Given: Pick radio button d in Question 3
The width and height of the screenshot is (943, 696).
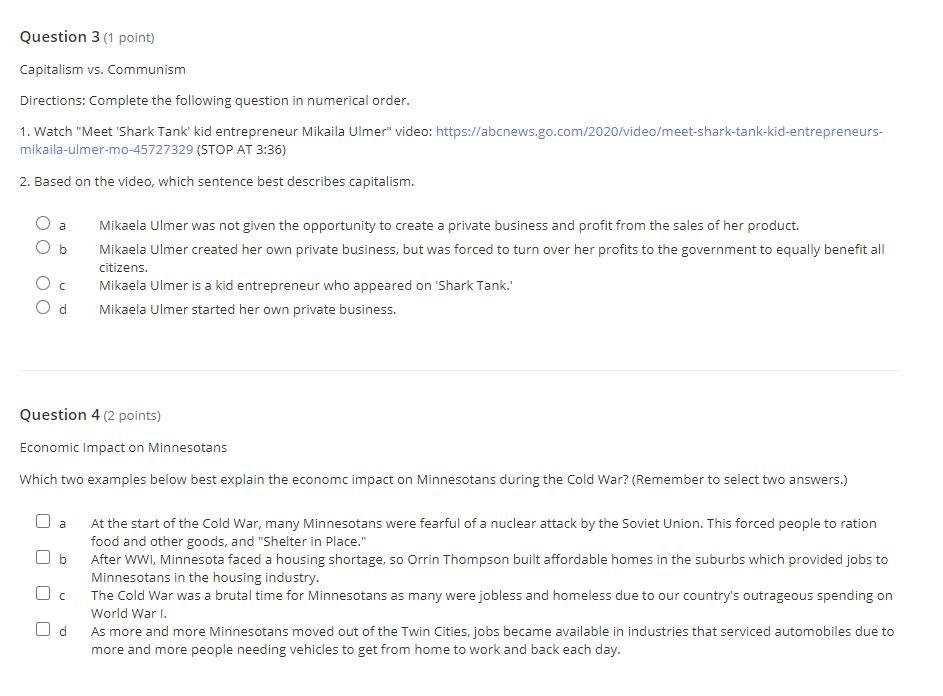Looking at the screenshot, I should tap(43, 307).
